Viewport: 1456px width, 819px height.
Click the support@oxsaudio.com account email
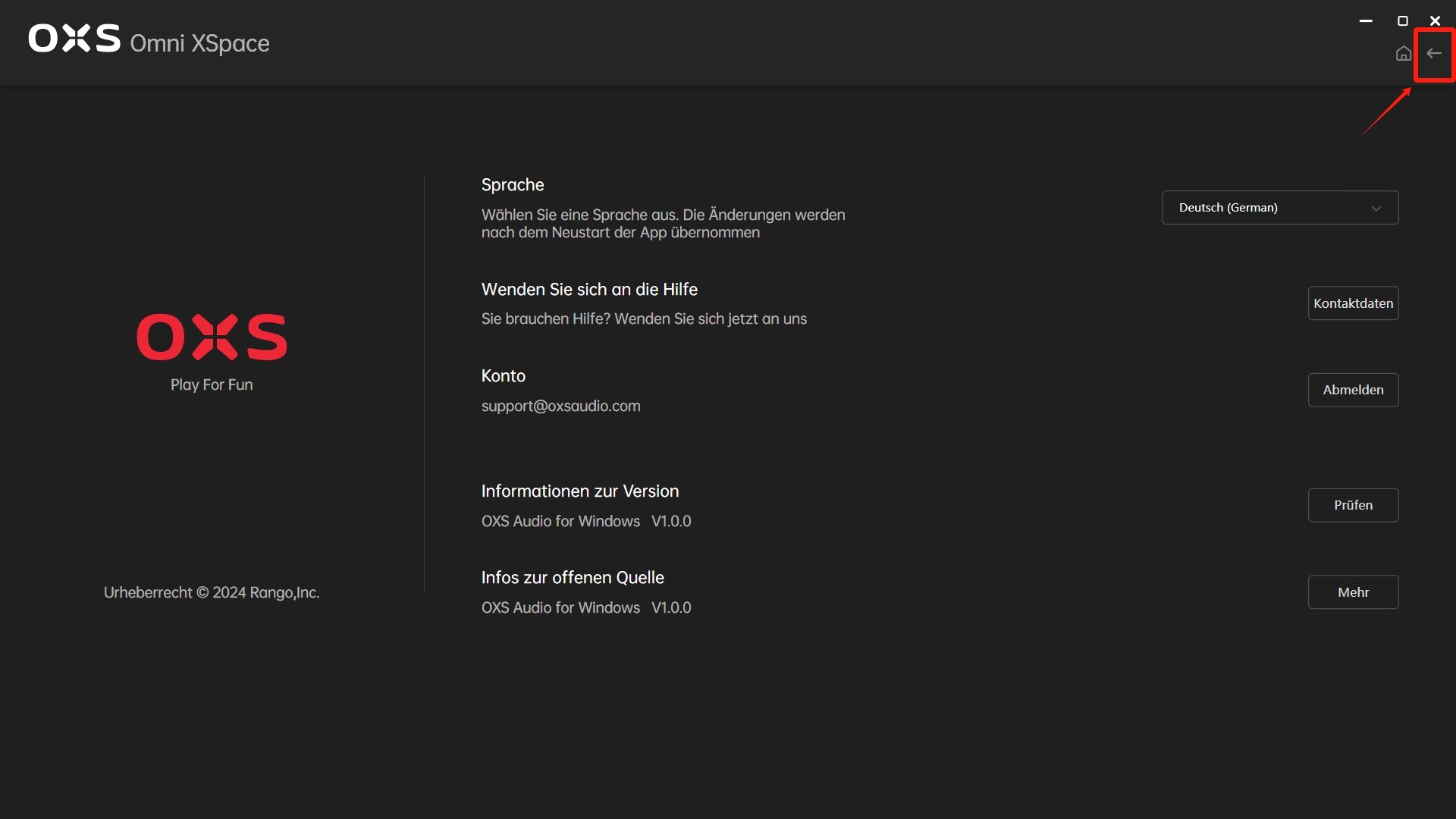pos(560,406)
